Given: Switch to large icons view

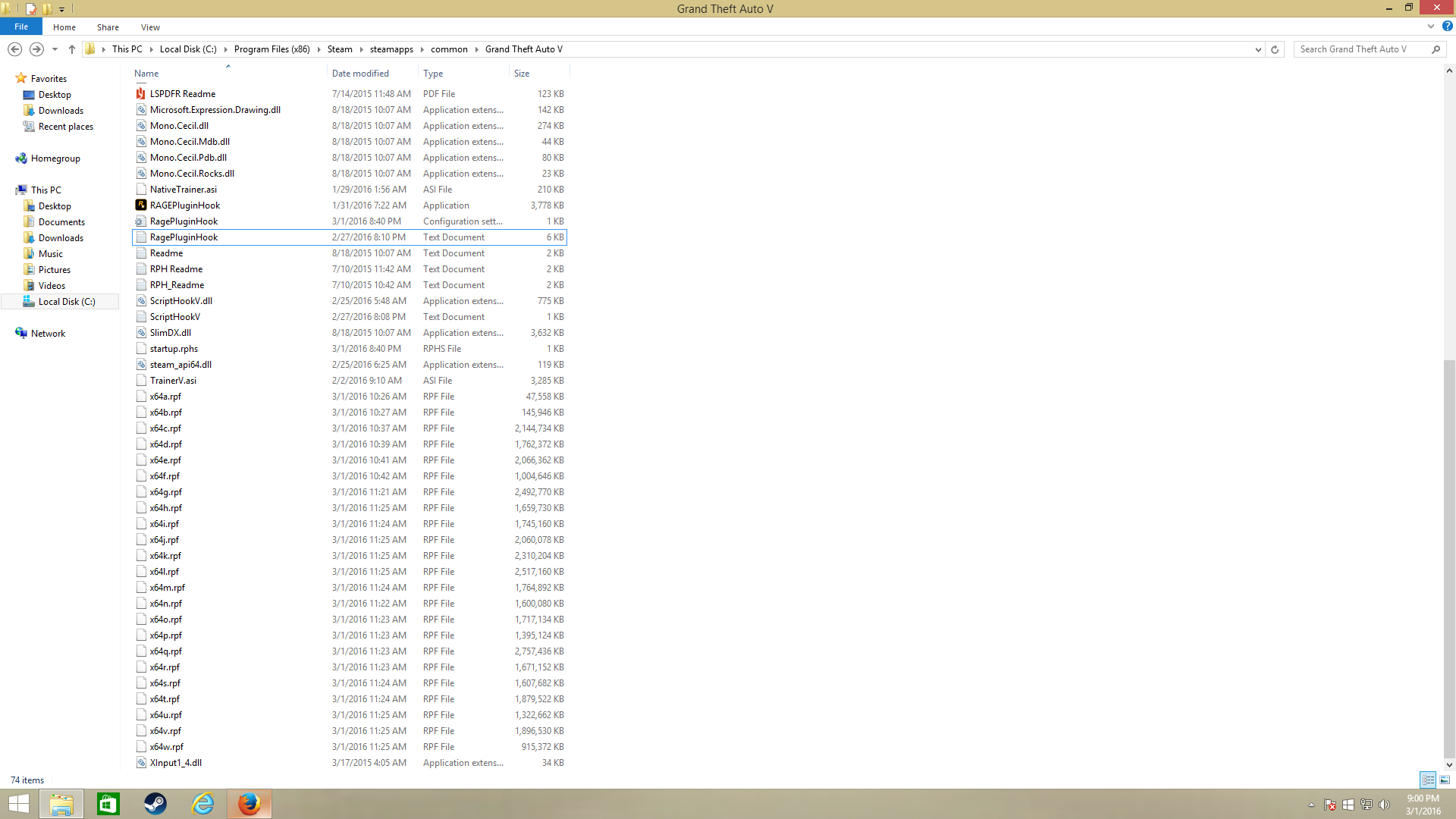Looking at the screenshot, I should [x=1445, y=780].
